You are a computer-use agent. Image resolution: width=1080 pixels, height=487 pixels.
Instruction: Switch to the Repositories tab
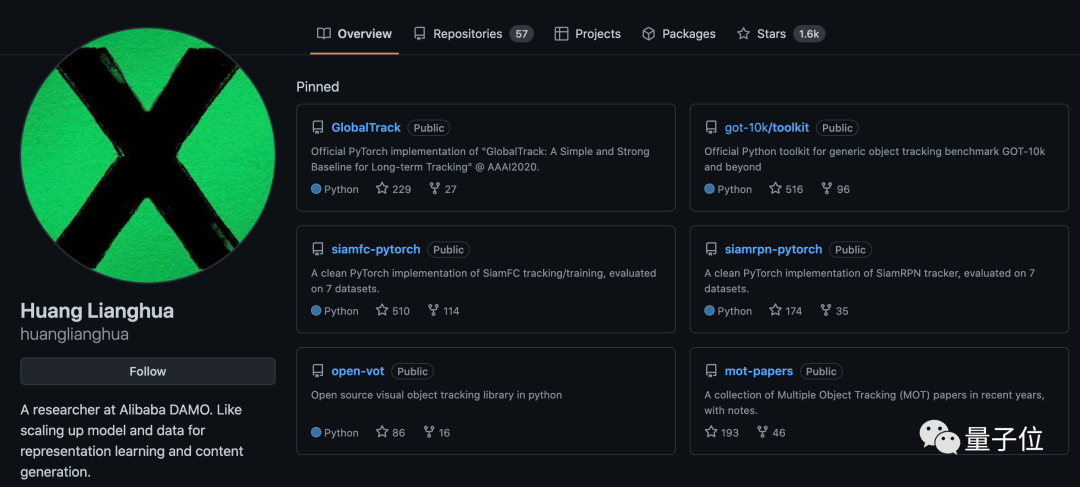coord(473,34)
